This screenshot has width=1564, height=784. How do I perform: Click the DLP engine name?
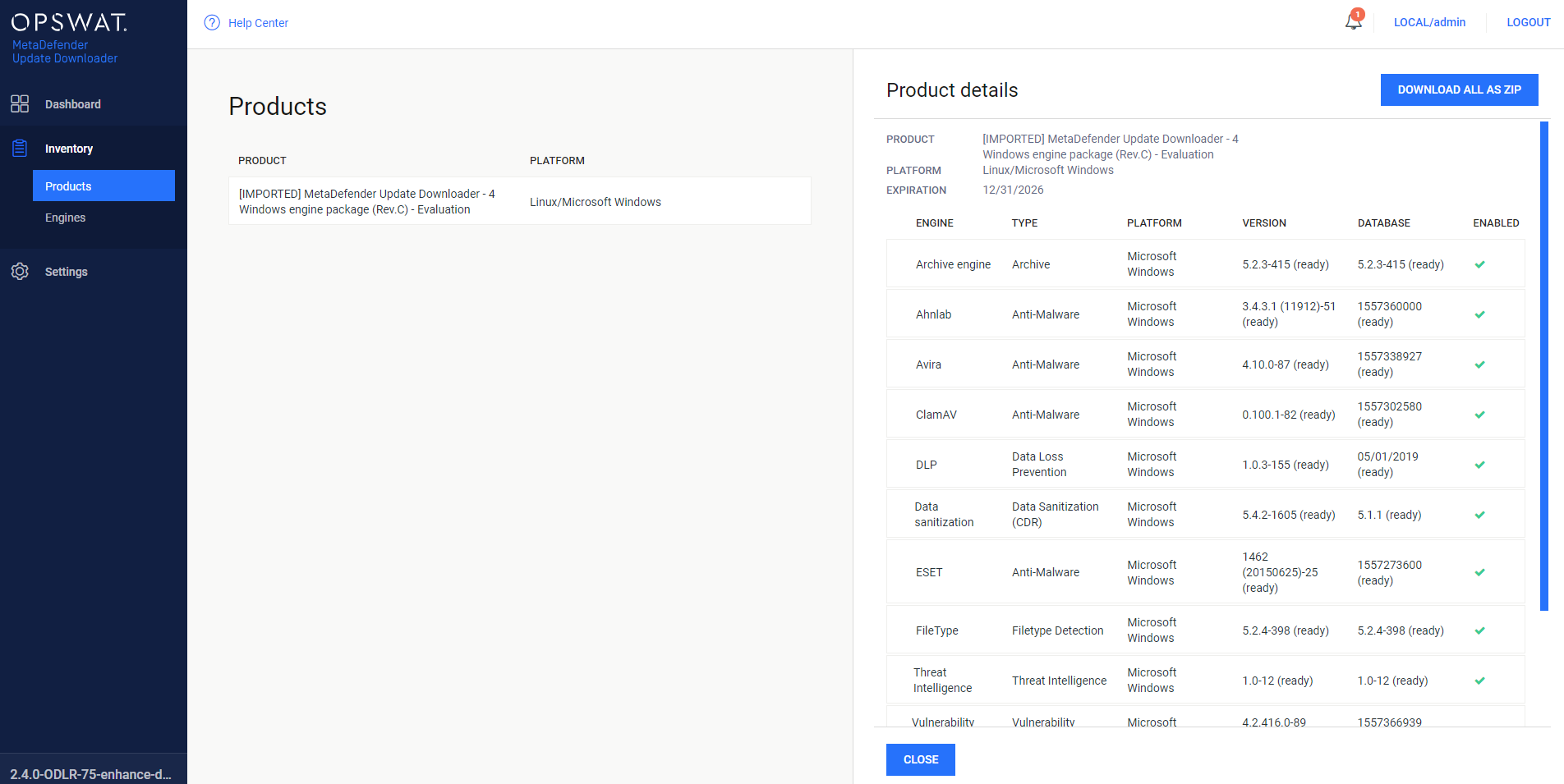[926, 465]
